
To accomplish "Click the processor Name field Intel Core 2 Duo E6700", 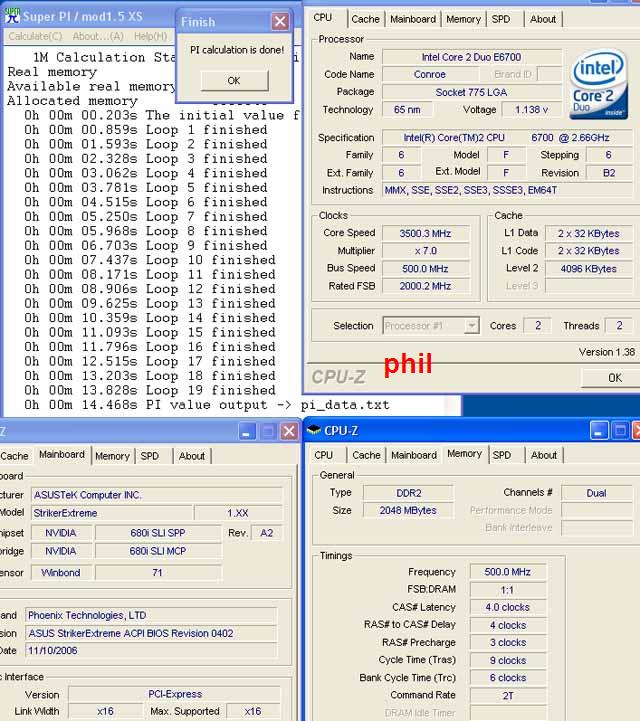I will tap(472, 57).
